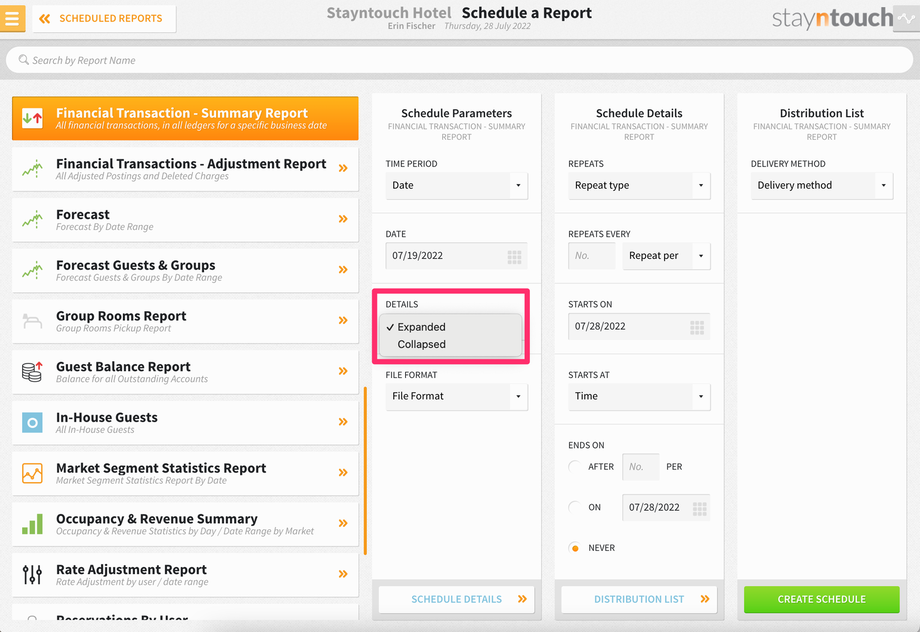Click the Financial Transactions Adjustment chart icon
Viewport: 920px width, 632px height.
point(32,169)
